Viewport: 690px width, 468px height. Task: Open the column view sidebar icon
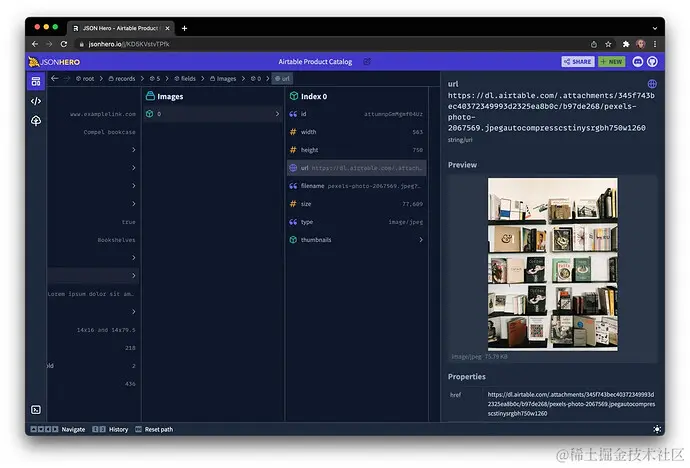(36, 81)
